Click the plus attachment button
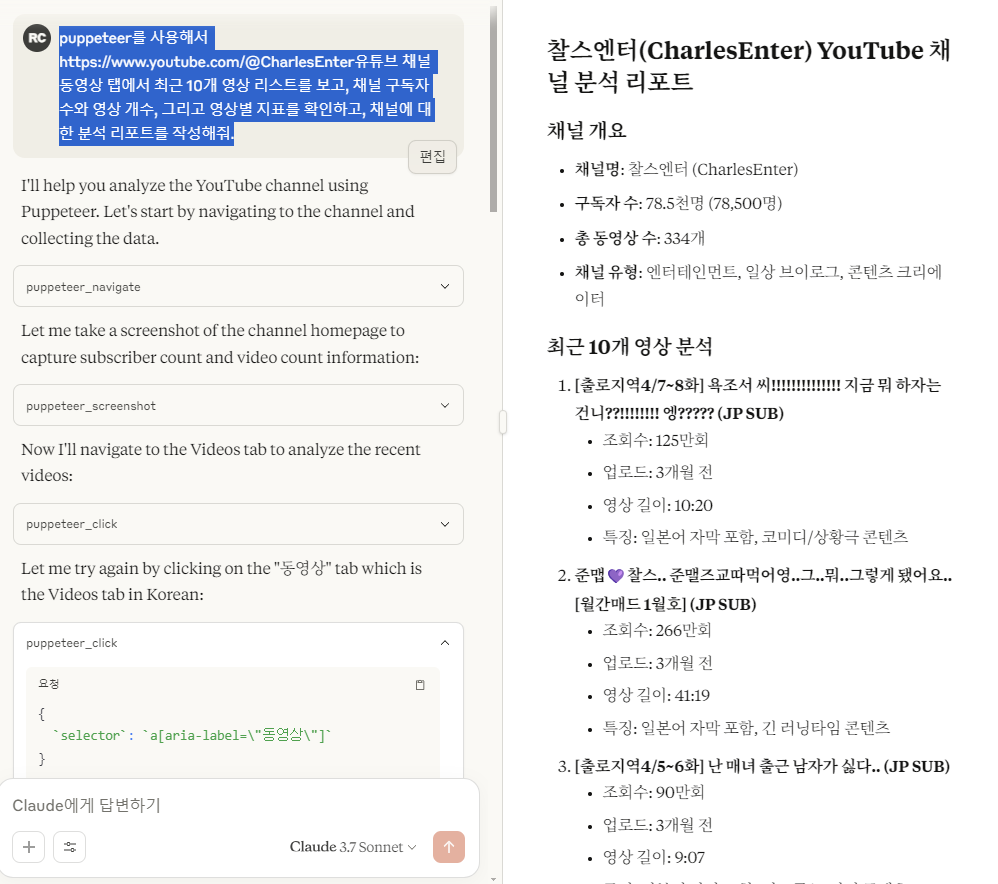Screen dimensions: 998x884 pyautogui.click(x=29, y=847)
